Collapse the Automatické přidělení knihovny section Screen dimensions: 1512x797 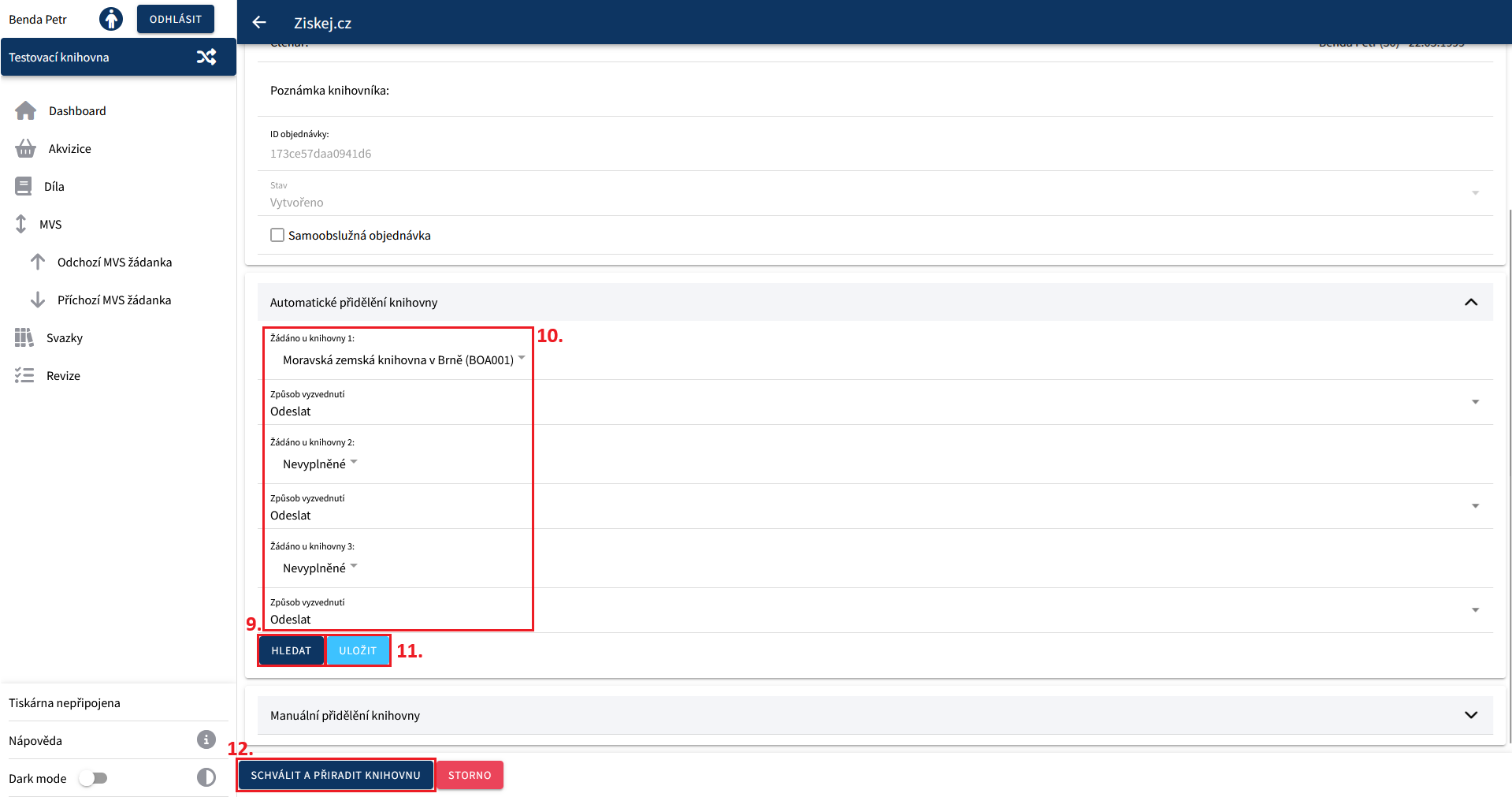pyautogui.click(x=1470, y=302)
